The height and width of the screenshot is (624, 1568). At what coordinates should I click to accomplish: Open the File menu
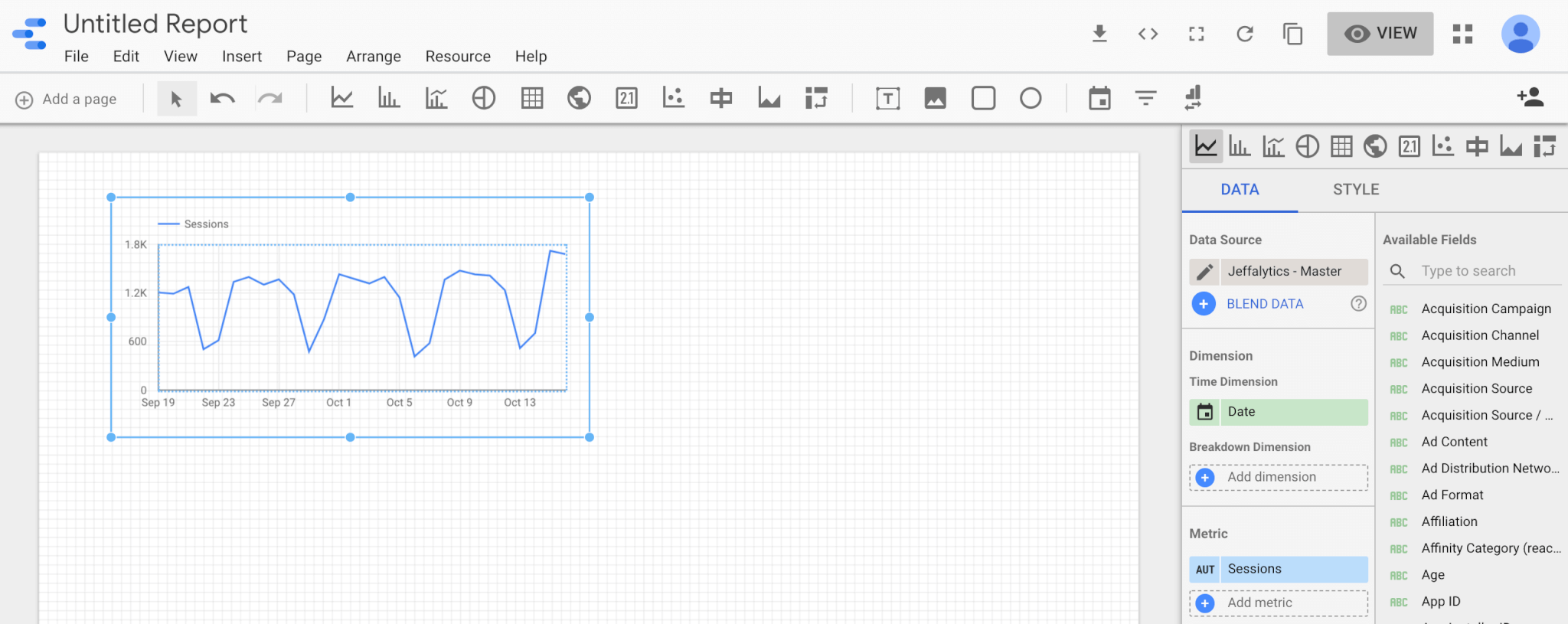[77, 57]
